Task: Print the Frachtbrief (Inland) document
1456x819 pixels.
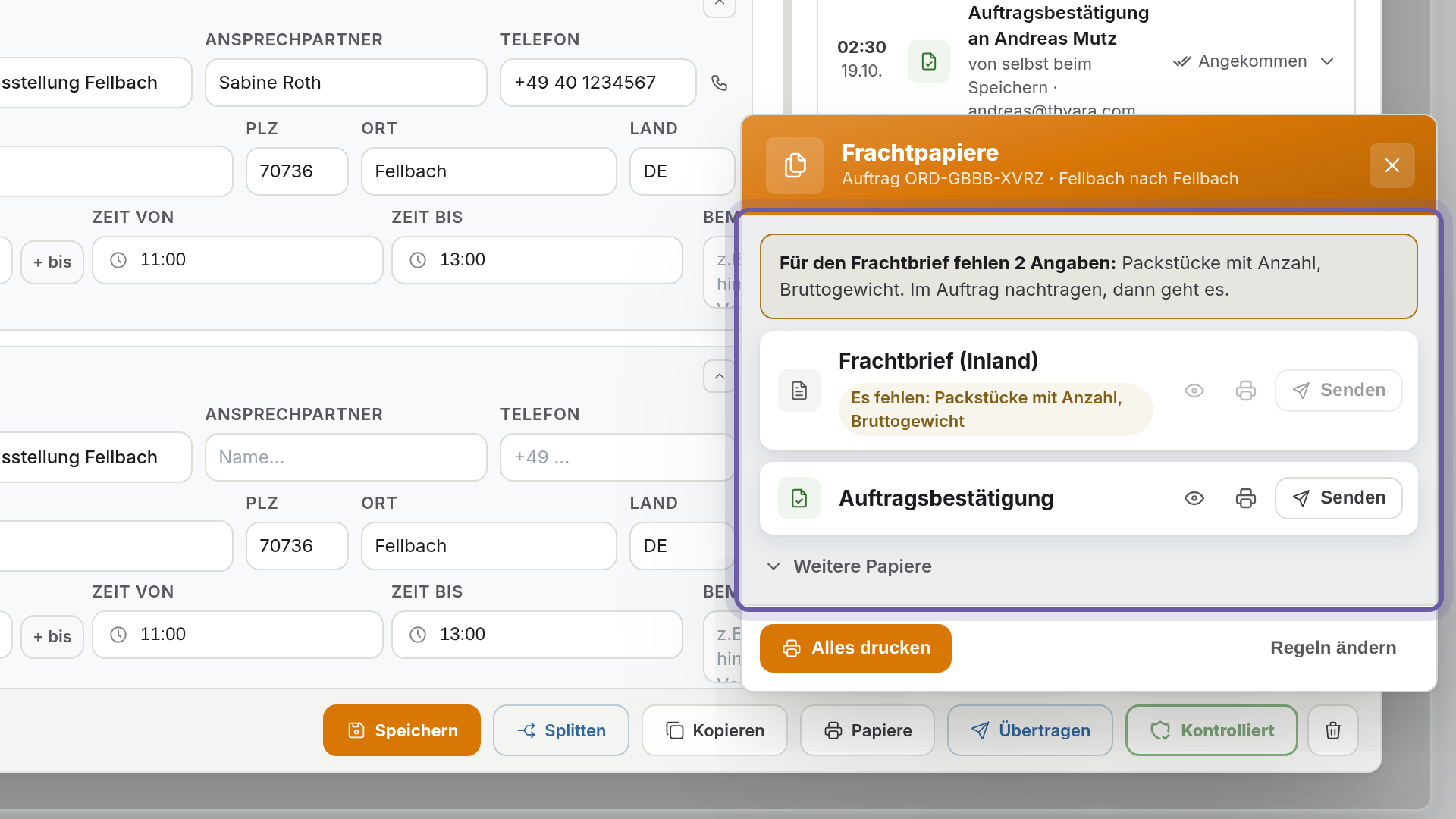Action: pyautogui.click(x=1245, y=391)
